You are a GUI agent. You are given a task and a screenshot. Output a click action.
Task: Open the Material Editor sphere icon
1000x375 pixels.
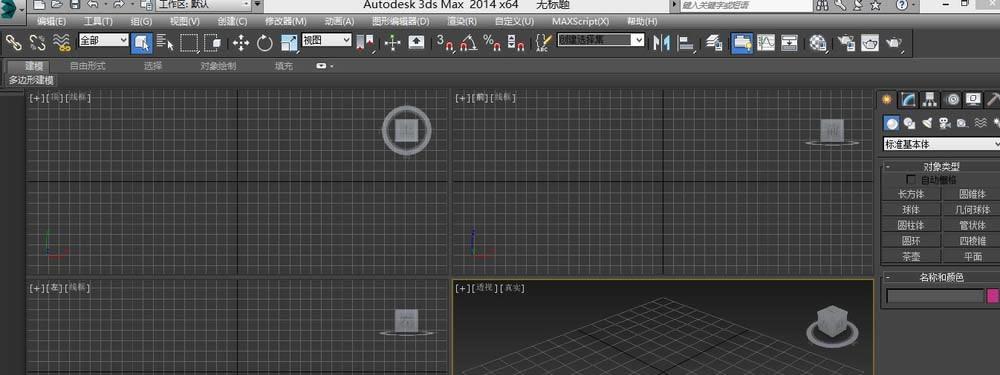818,43
